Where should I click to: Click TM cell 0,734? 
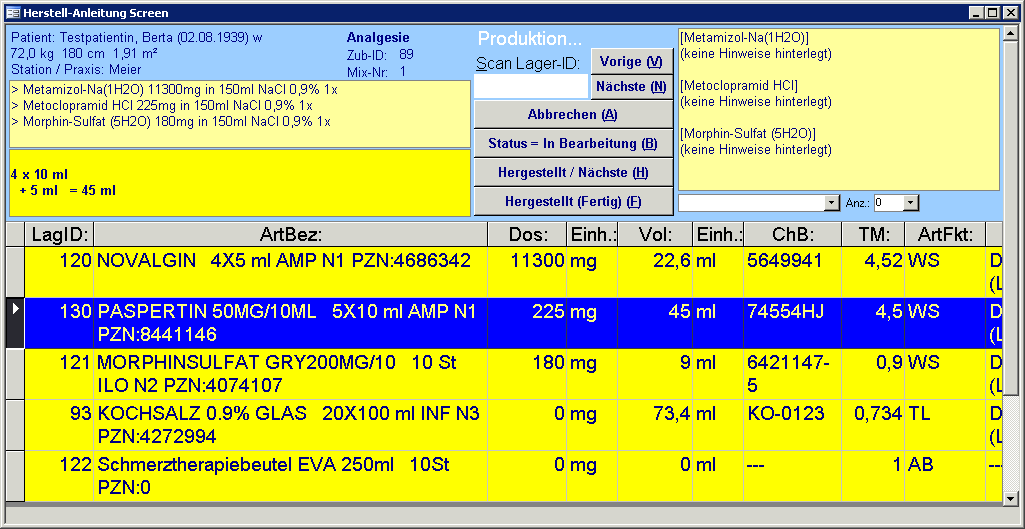(x=873, y=425)
